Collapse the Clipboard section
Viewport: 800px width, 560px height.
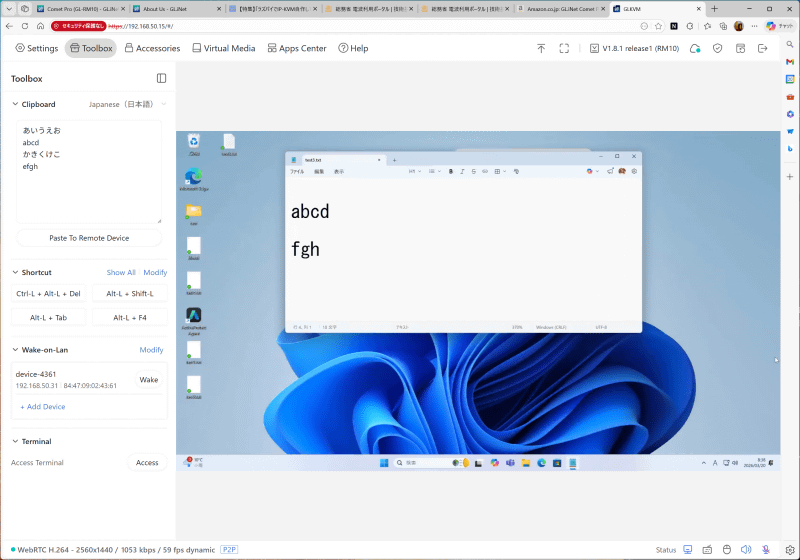15,104
